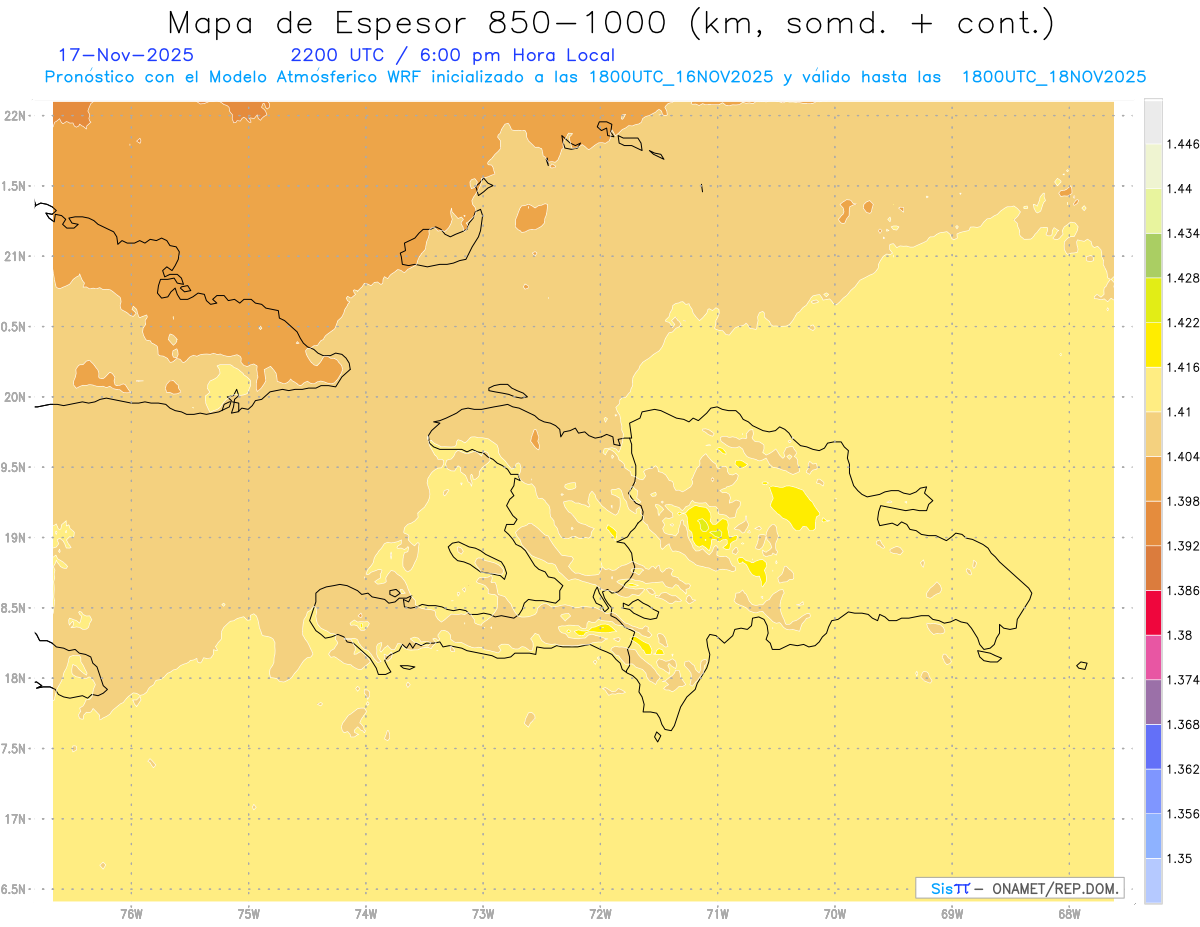Click the 20N latitude label
This screenshot has height=927, width=1200.
pyautogui.click(x=16, y=397)
